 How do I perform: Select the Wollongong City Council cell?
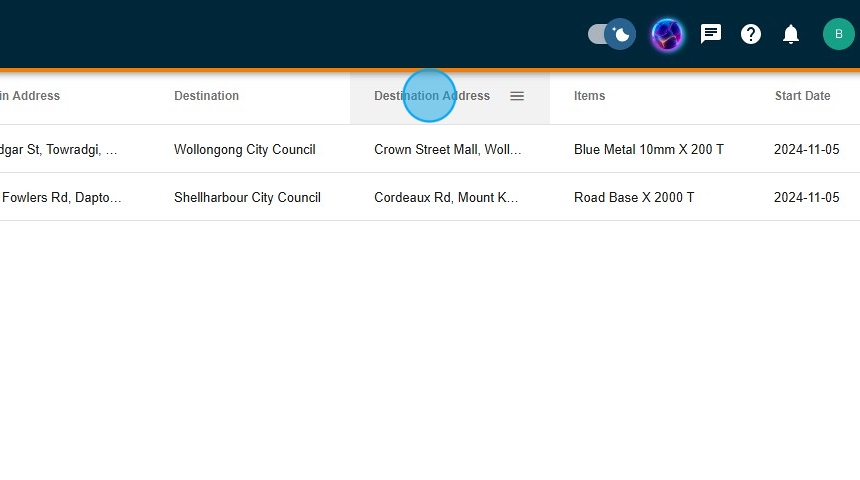click(x=244, y=150)
